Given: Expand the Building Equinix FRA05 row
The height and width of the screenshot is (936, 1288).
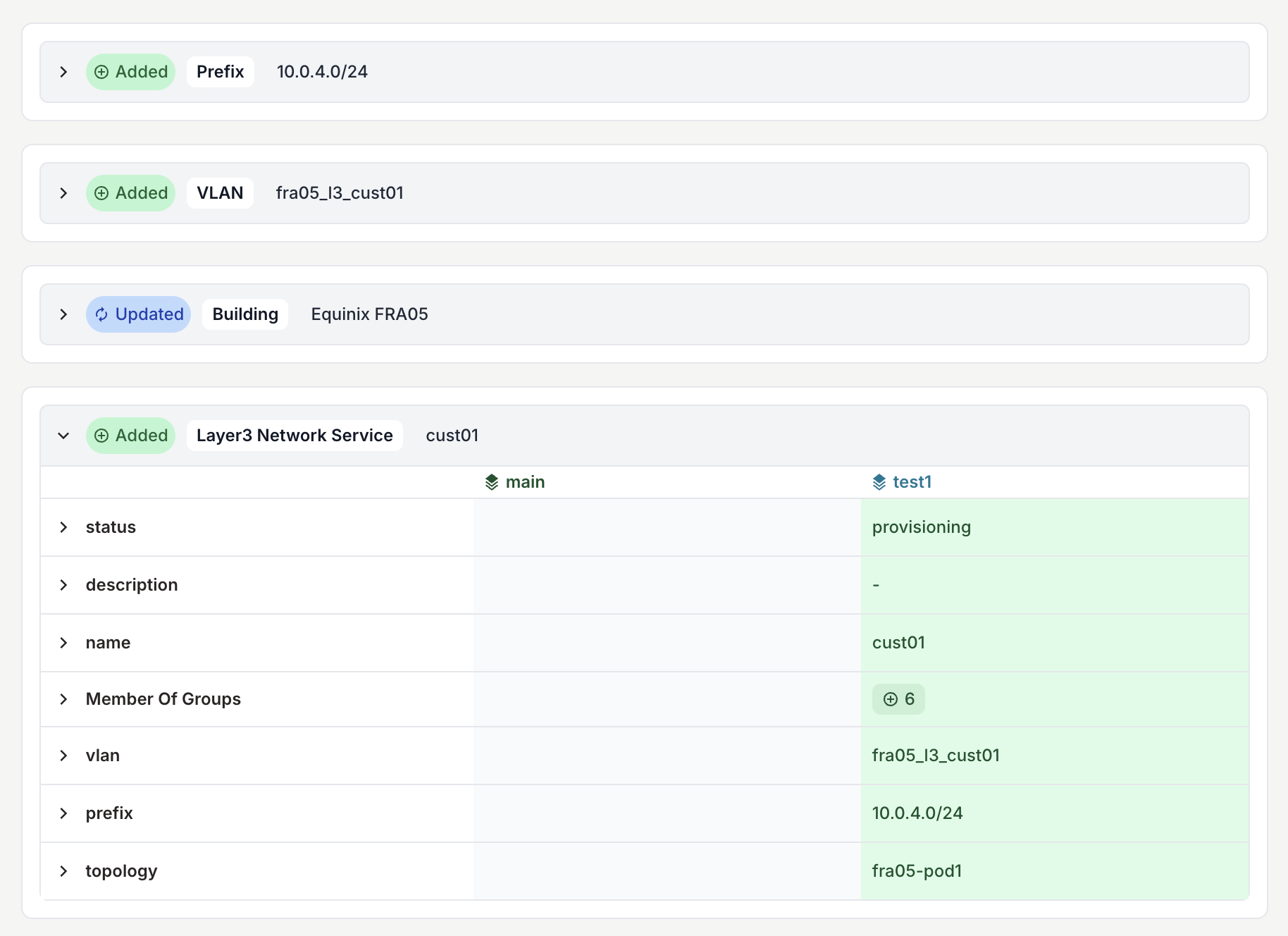Looking at the screenshot, I should click(63, 314).
